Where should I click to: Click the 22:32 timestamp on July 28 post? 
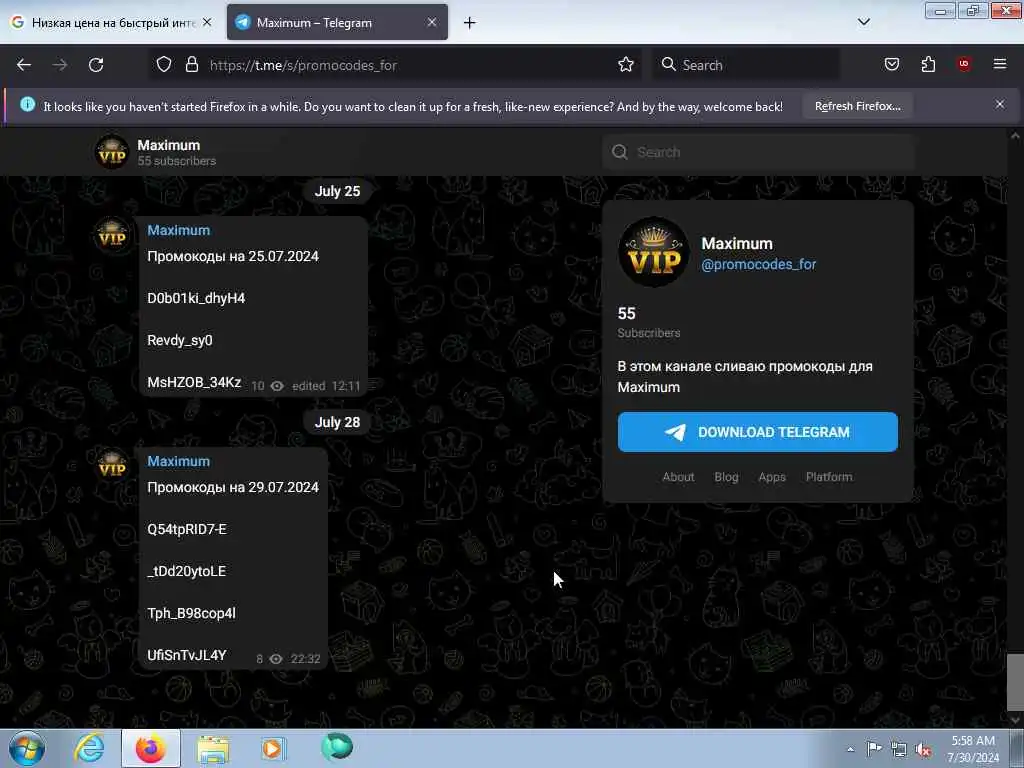point(306,659)
